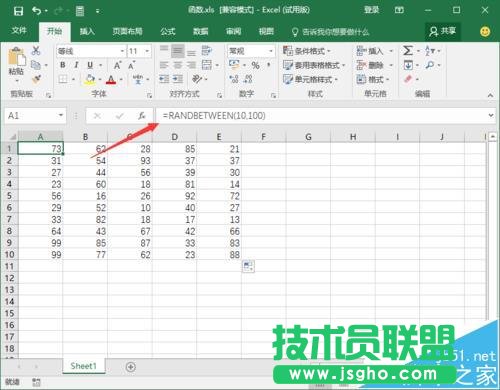Apply the red font color A
This screenshot has height=390, width=500.
click(x=111, y=79)
